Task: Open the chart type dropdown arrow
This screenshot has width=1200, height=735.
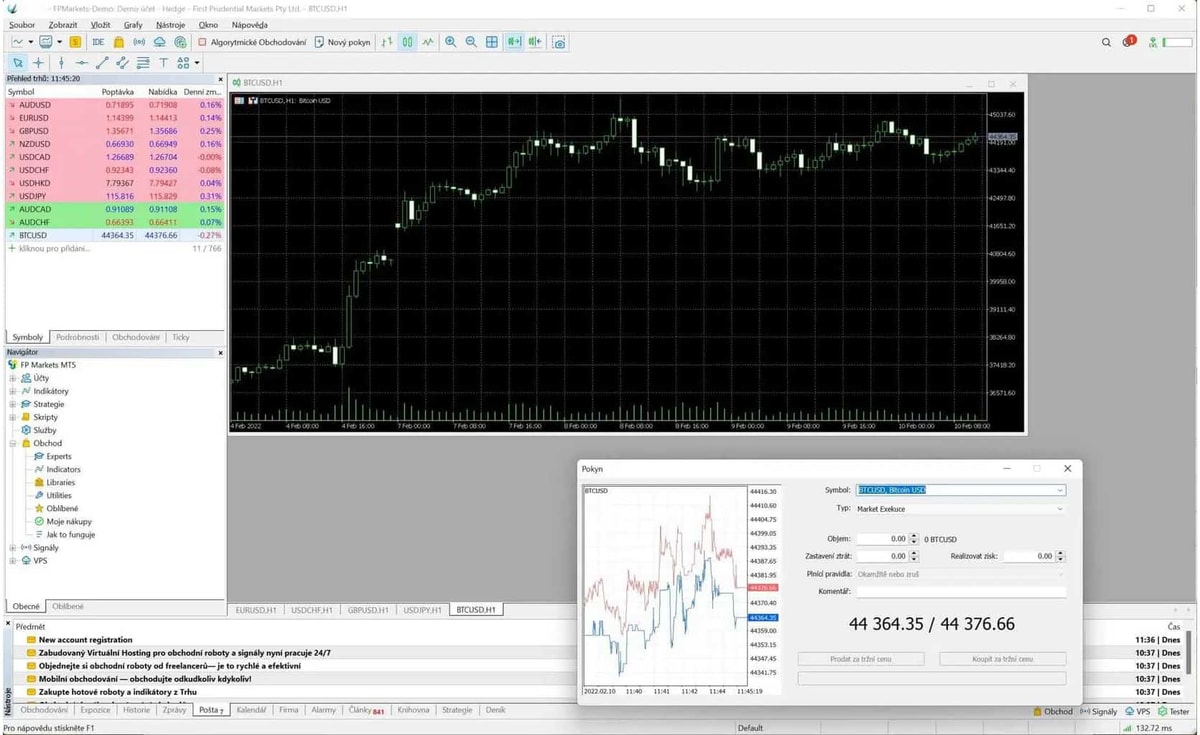Action: tap(31, 42)
